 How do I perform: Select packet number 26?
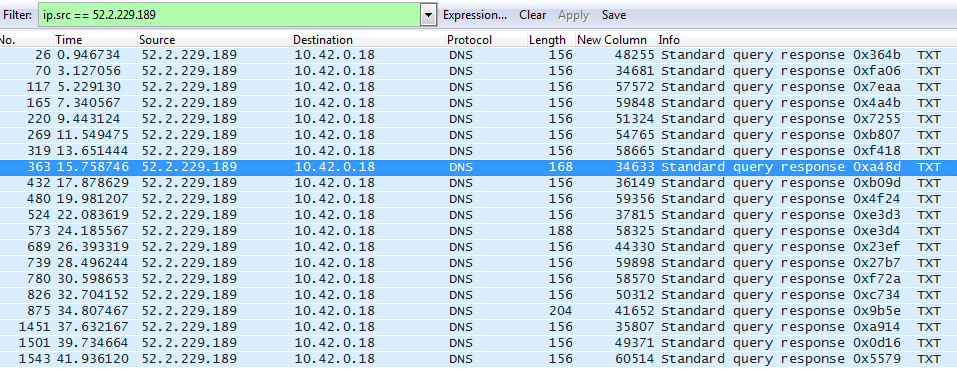click(x=478, y=56)
